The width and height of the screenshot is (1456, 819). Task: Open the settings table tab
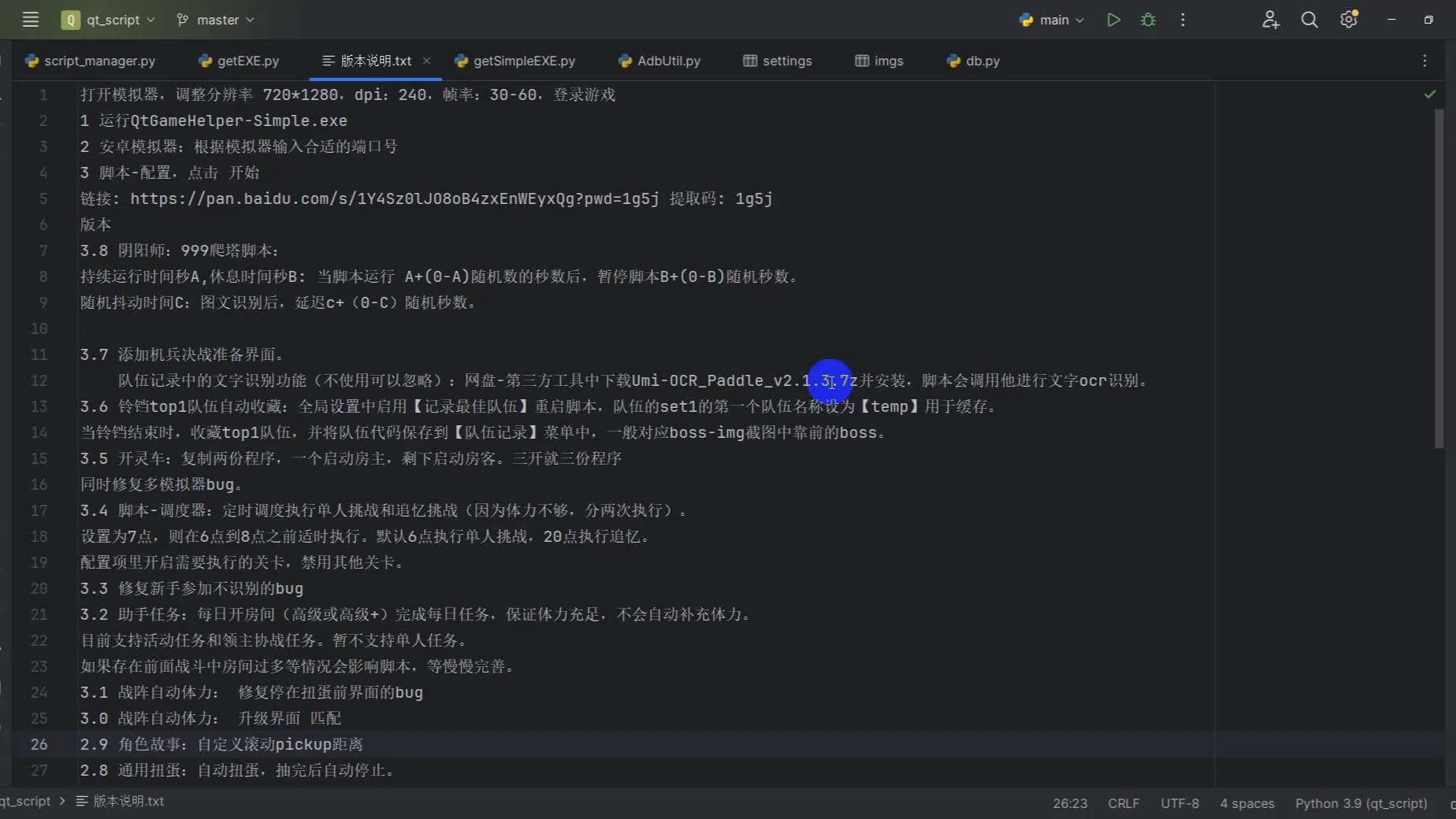click(x=778, y=61)
